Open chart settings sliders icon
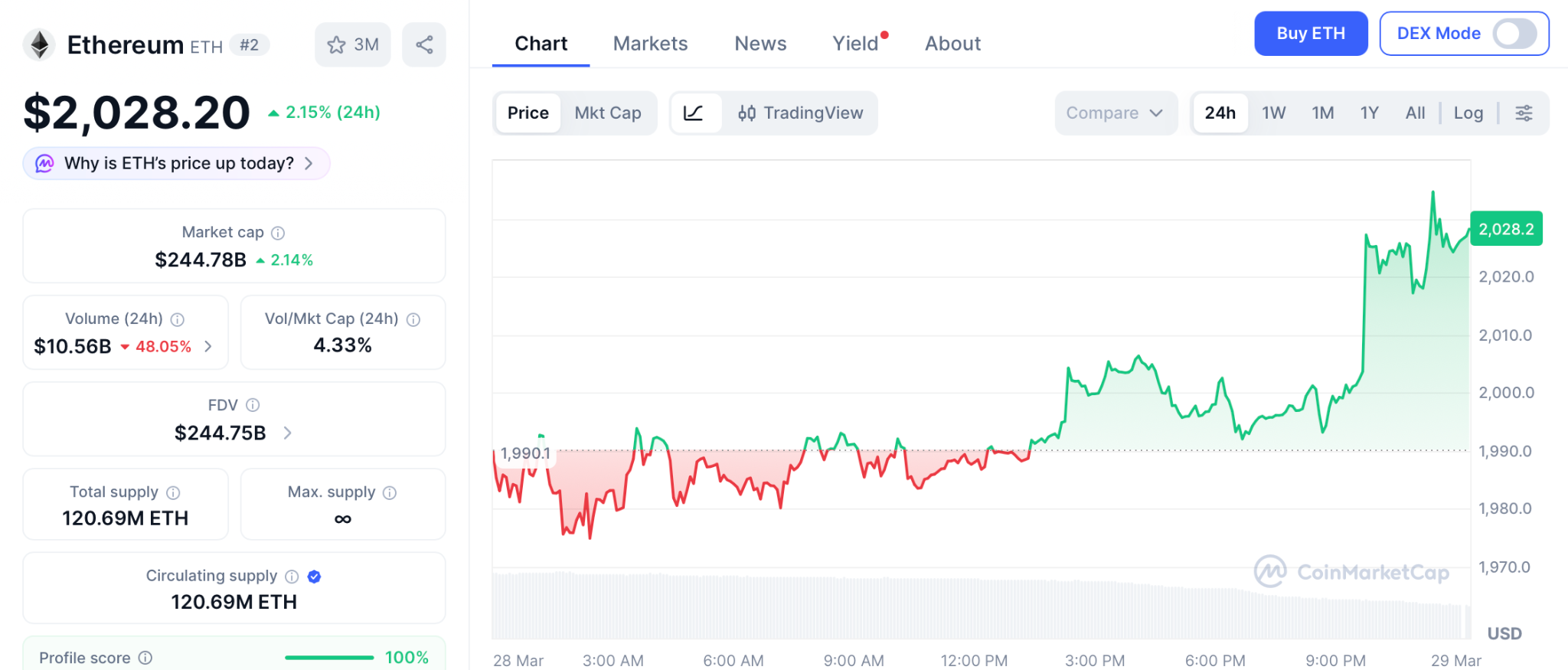 click(x=1524, y=113)
